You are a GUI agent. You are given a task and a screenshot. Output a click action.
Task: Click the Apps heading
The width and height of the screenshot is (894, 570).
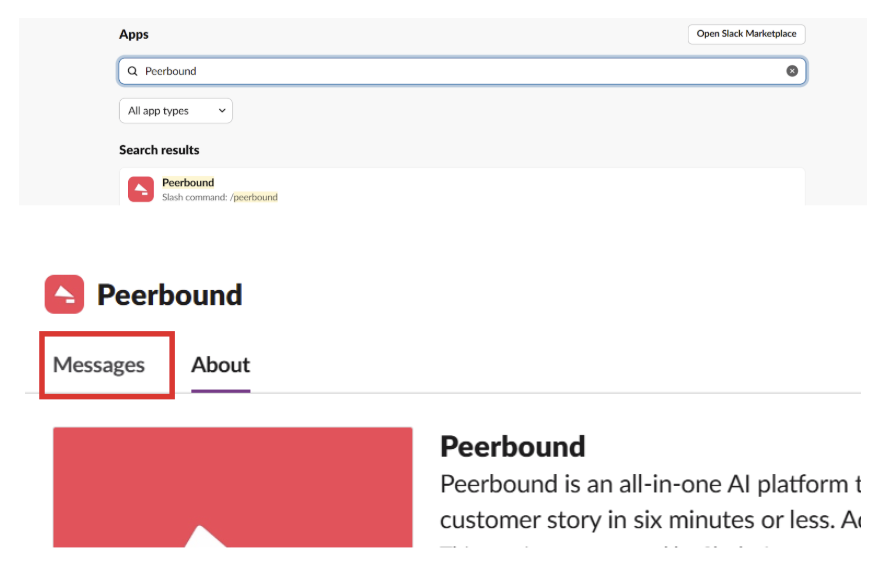pyautogui.click(x=134, y=34)
